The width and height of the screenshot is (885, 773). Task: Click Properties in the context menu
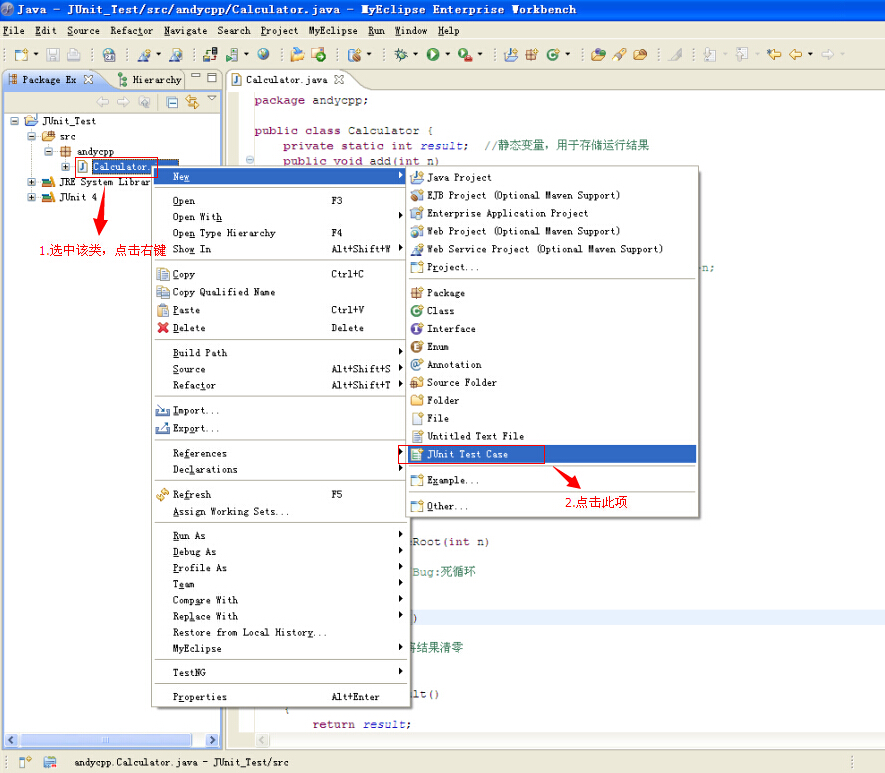(x=279, y=697)
